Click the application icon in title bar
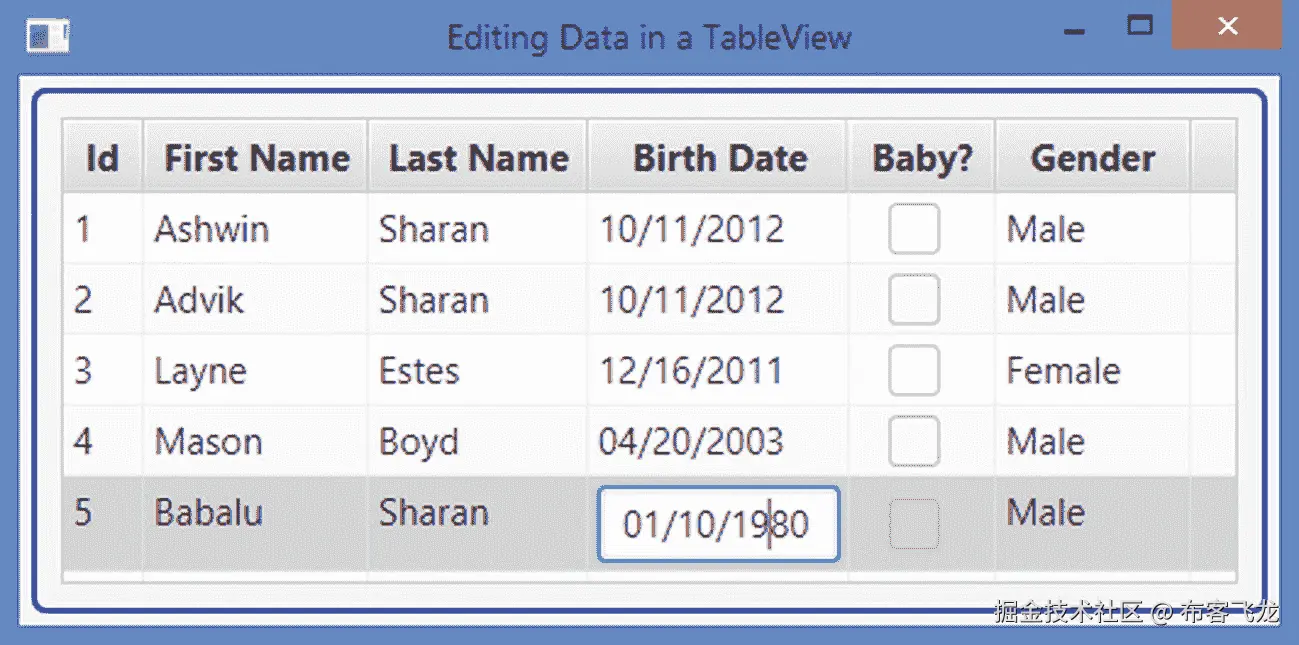Viewport: 1299px width, 645px height. pos(46,37)
